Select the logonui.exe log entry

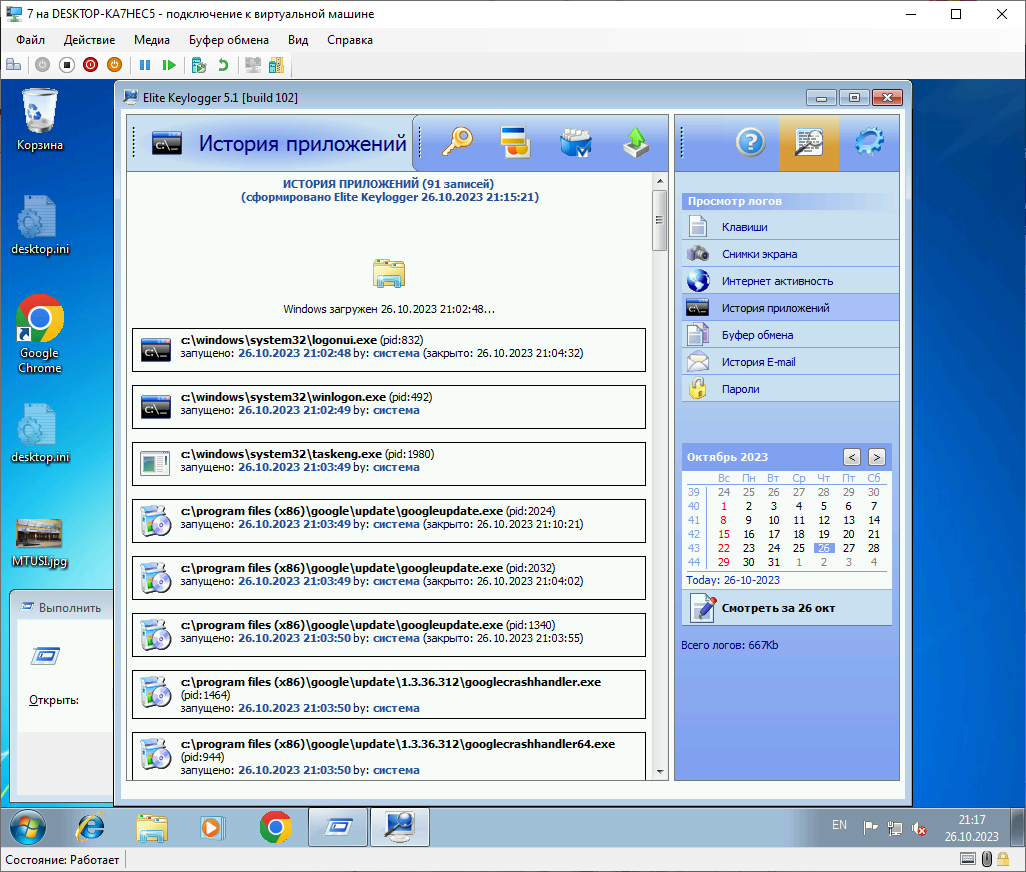click(x=389, y=350)
